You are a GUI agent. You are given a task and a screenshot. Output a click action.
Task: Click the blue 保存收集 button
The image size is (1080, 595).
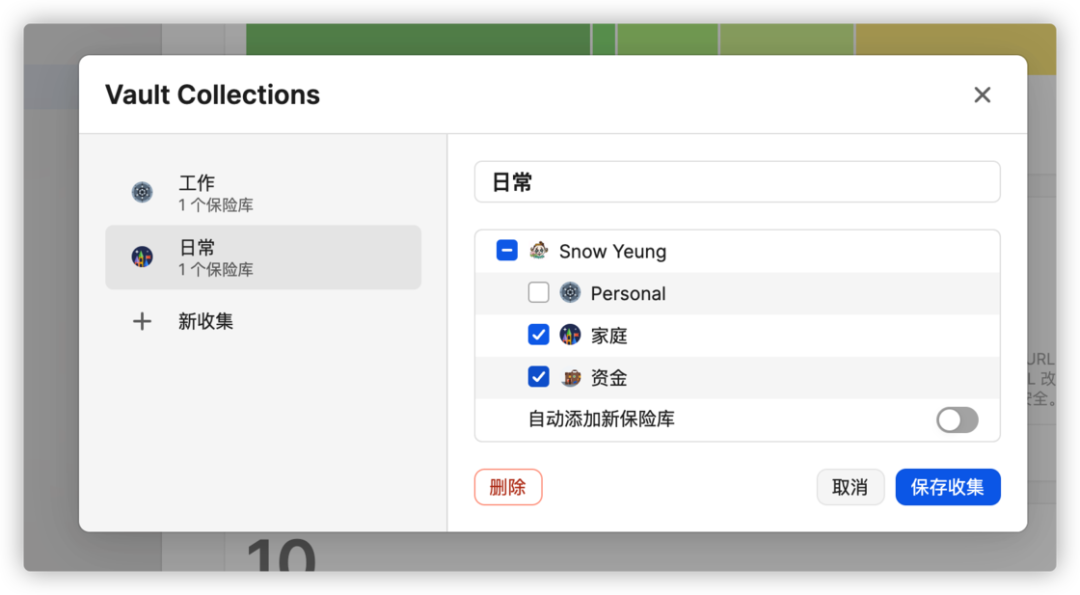(947, 487)
